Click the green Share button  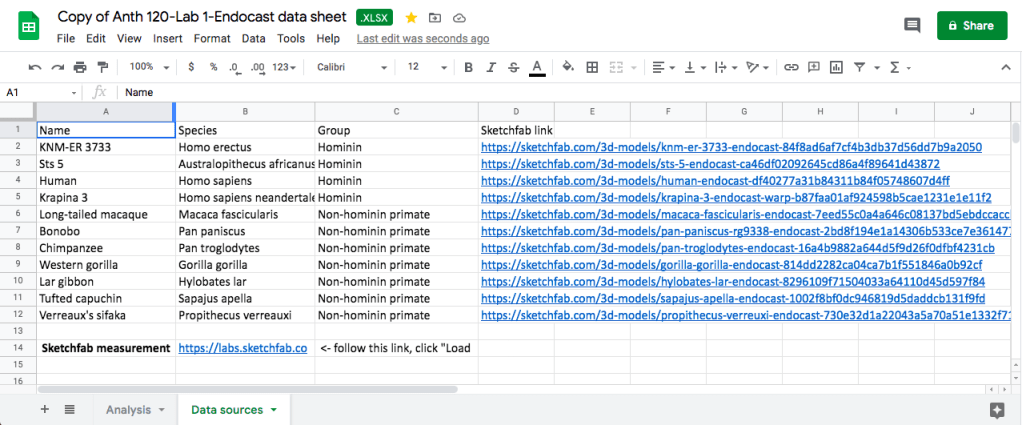[971, 26]
